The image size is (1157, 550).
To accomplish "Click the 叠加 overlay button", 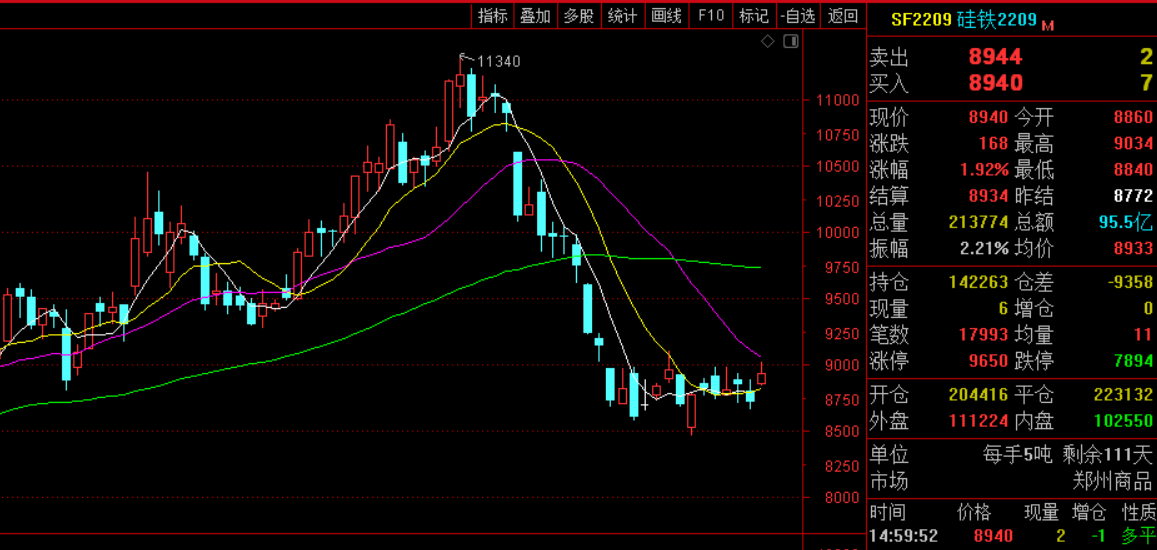I will click(x=535, y=15).
